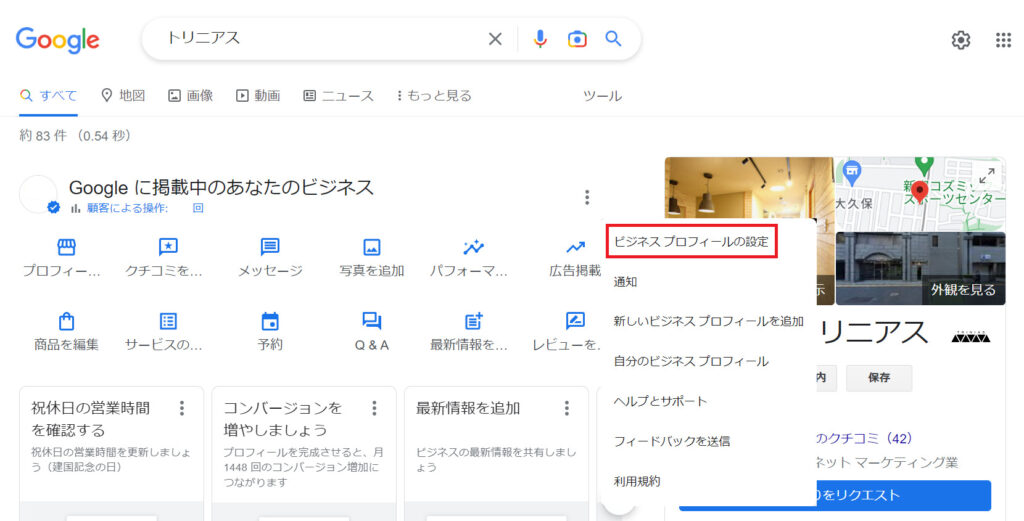Viewport: 1024px width, 521px height.
Task: Switch to the 動画 tab
Action: 258,95
